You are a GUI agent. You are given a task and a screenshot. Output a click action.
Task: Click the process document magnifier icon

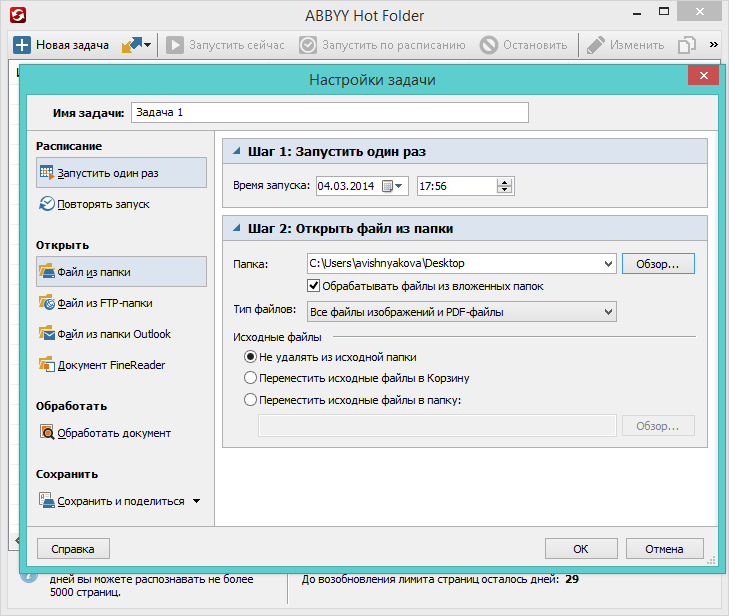pos(46,432)
